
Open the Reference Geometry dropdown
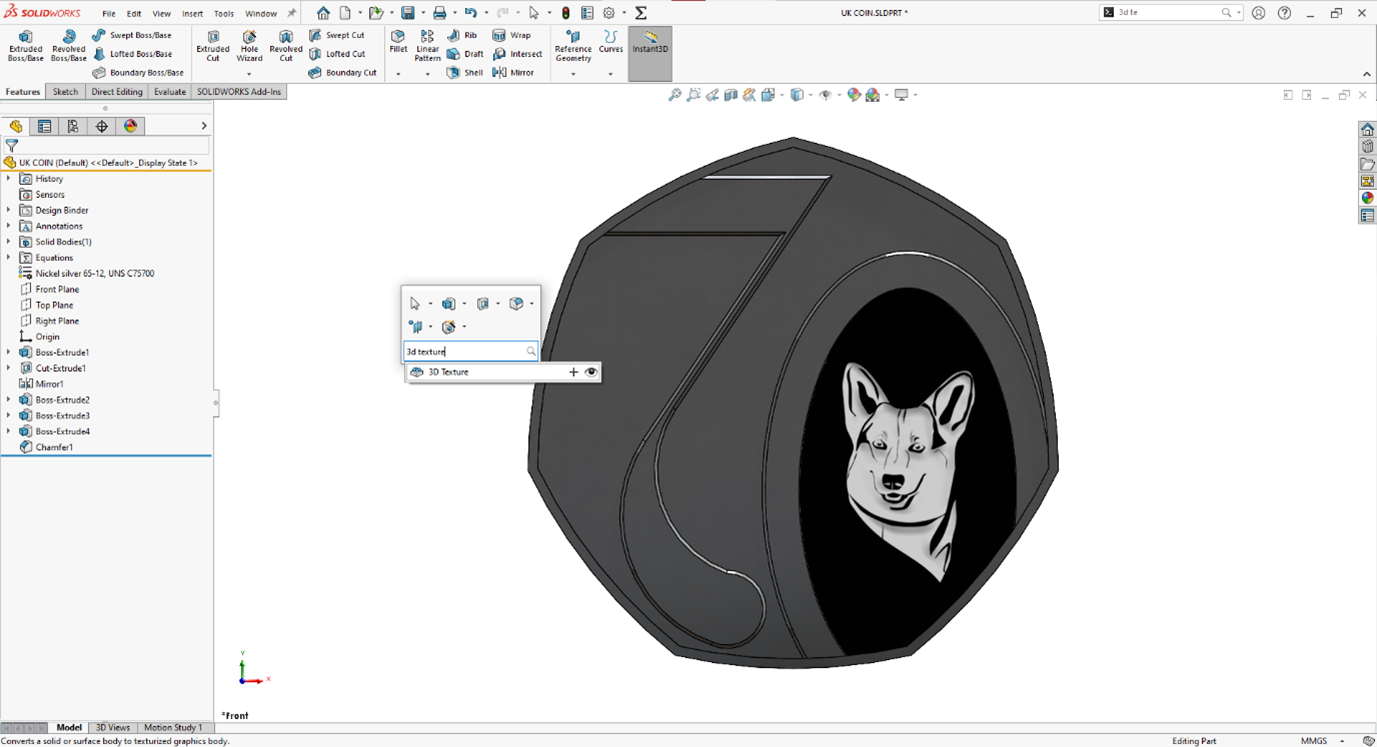pyautogui.click(x=573, y=74)
